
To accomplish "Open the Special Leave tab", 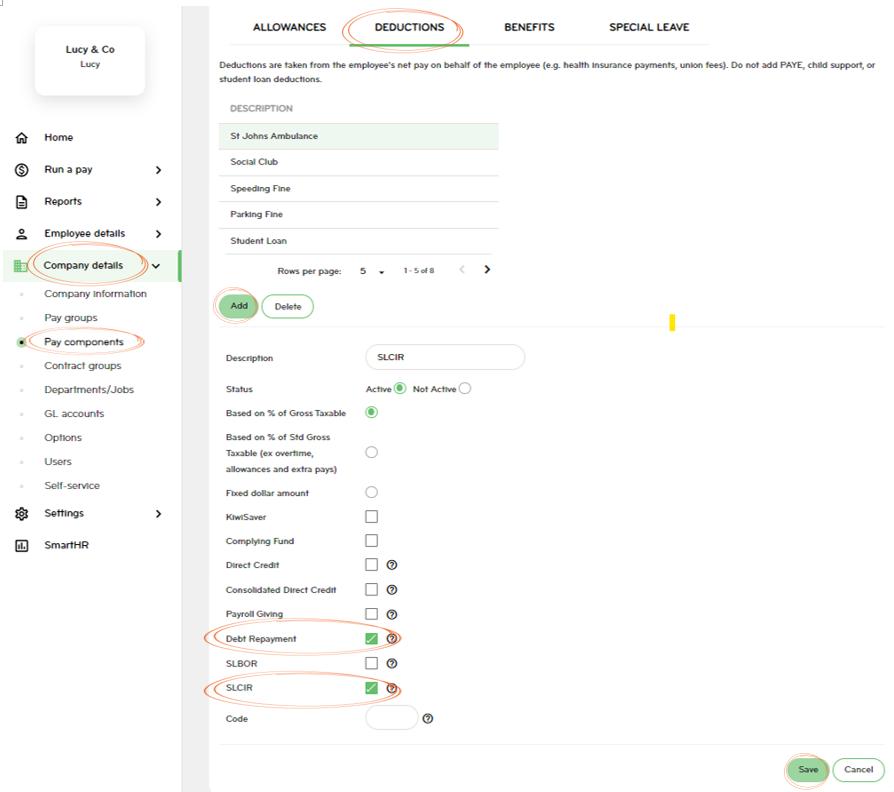I will click(x=649, y=27).
